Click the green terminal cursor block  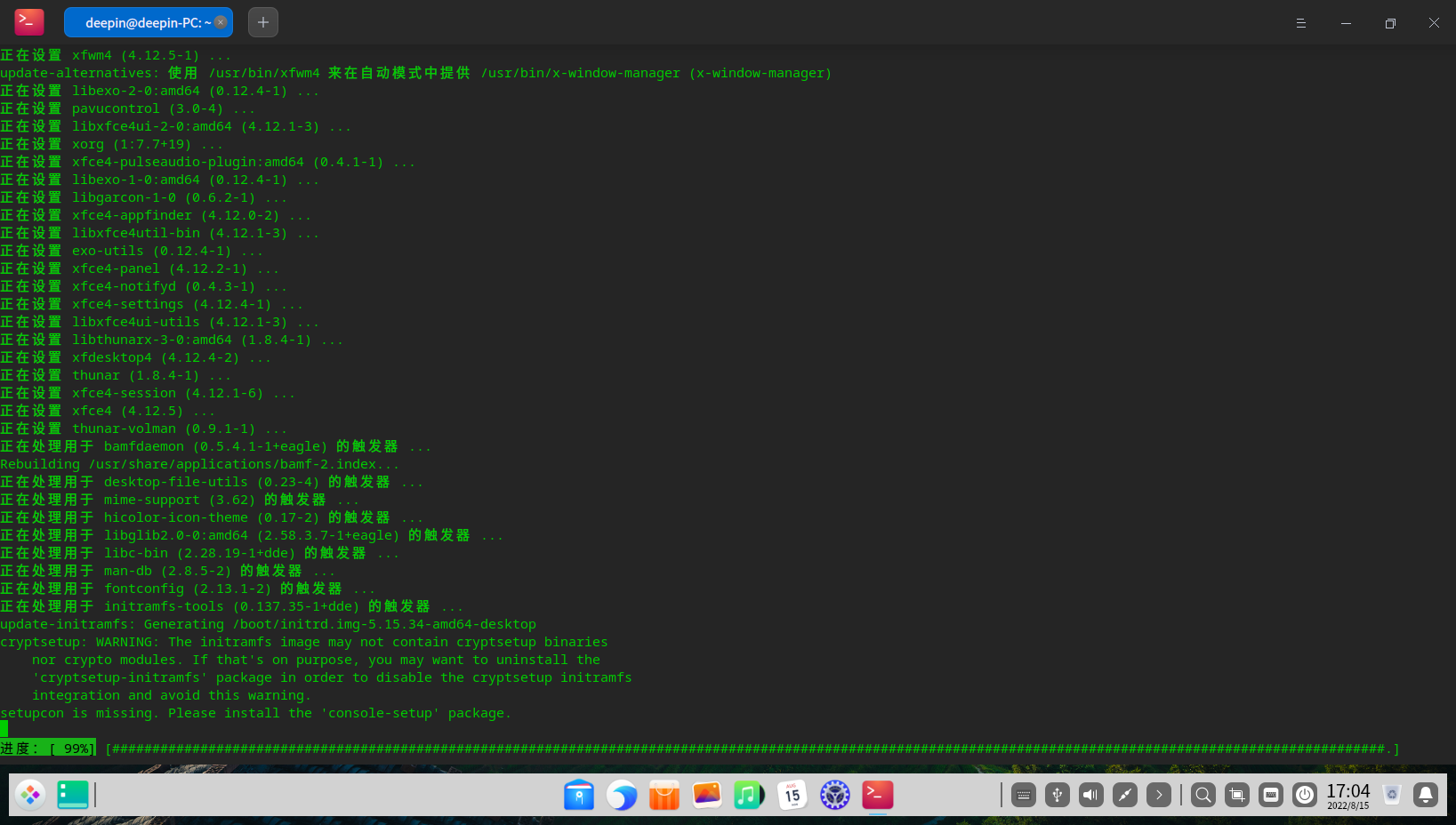pos(4,731)
